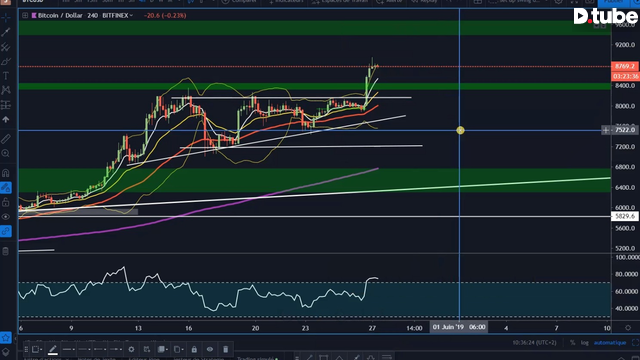Toggle the automatique scale button
640x360 pixels.
(x=610, y=343)
